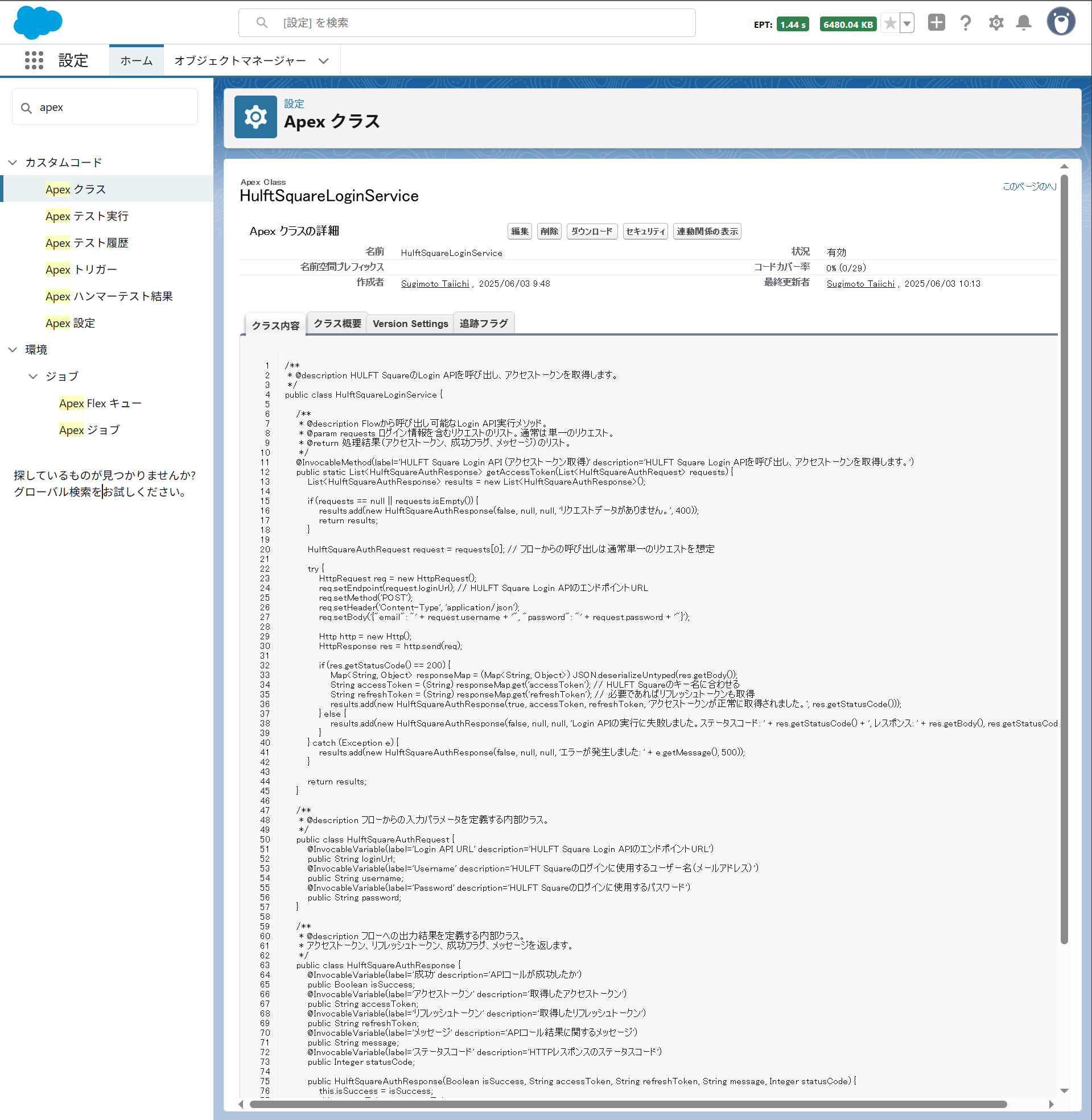Open Apex 設定 in the sidebar
1092x1120 pixels.
pos(71,323)
